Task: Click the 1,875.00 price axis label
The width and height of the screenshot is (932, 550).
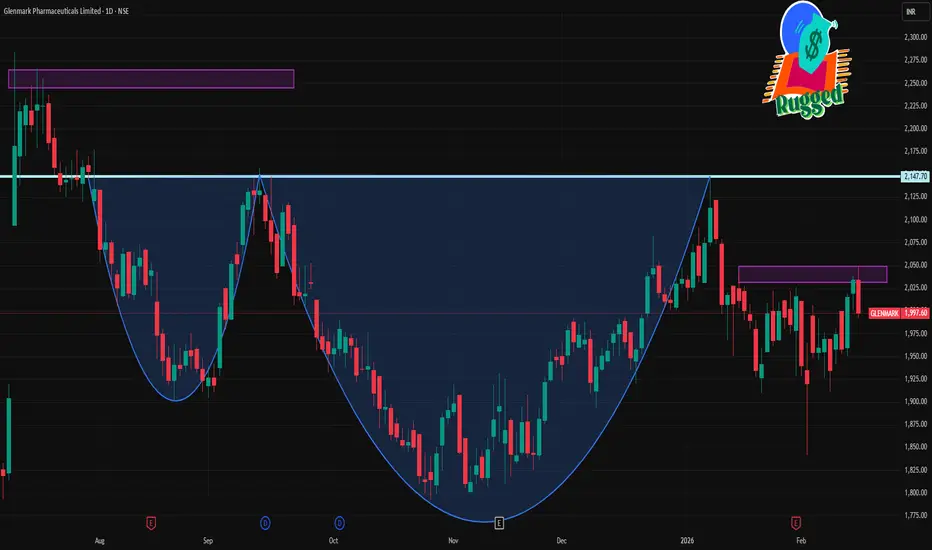Action: 915,425
